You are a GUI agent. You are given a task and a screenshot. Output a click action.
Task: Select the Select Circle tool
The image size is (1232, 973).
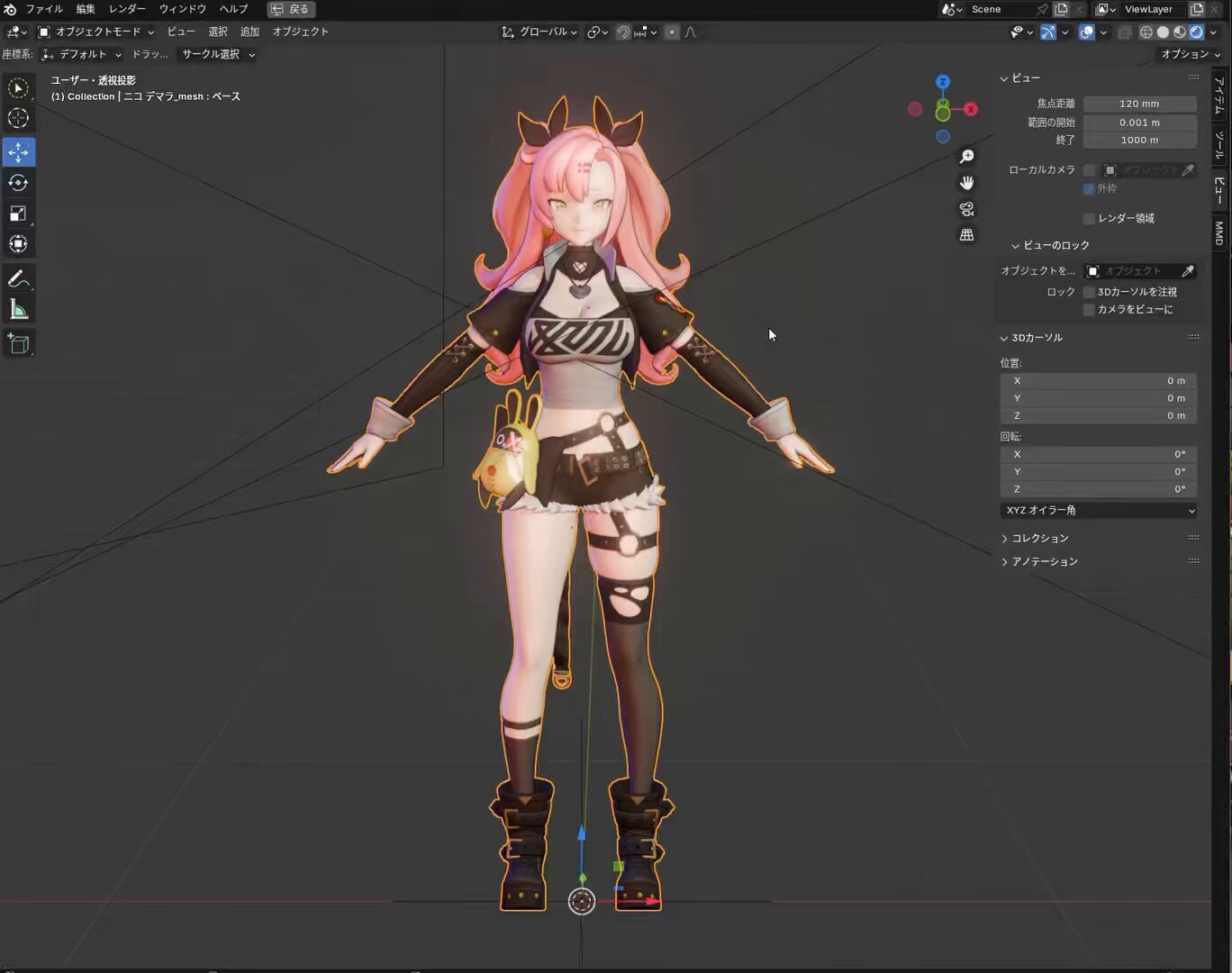[x=18, y=88]
